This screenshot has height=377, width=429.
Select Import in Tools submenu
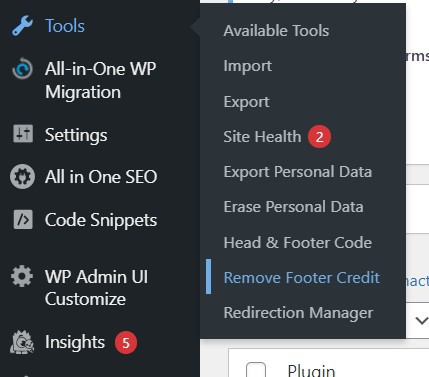(248, 66)
